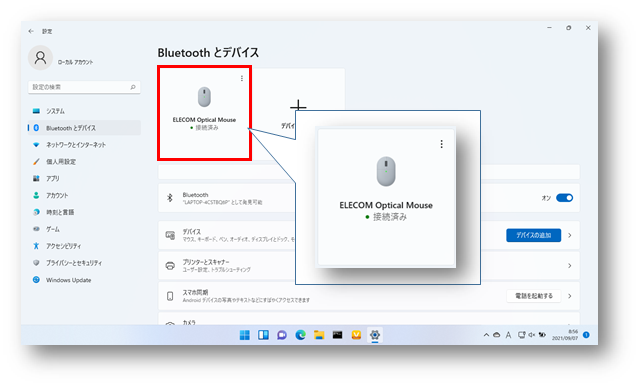Open the Widgets panel from taskbar
The width and height of the screenshot is (640, 387).
coord(263,335)
